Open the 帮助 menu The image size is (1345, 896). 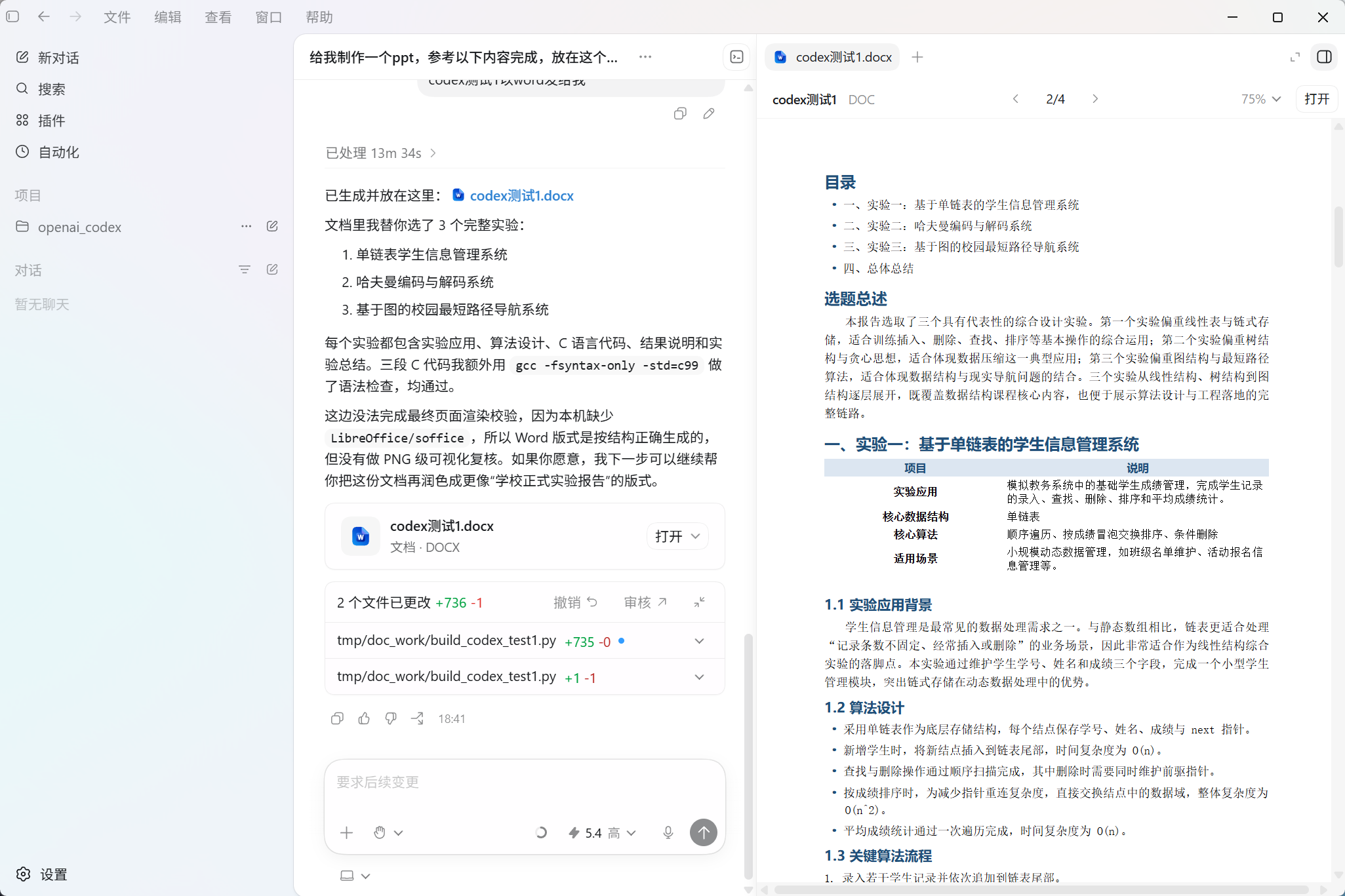click(319, 17)
